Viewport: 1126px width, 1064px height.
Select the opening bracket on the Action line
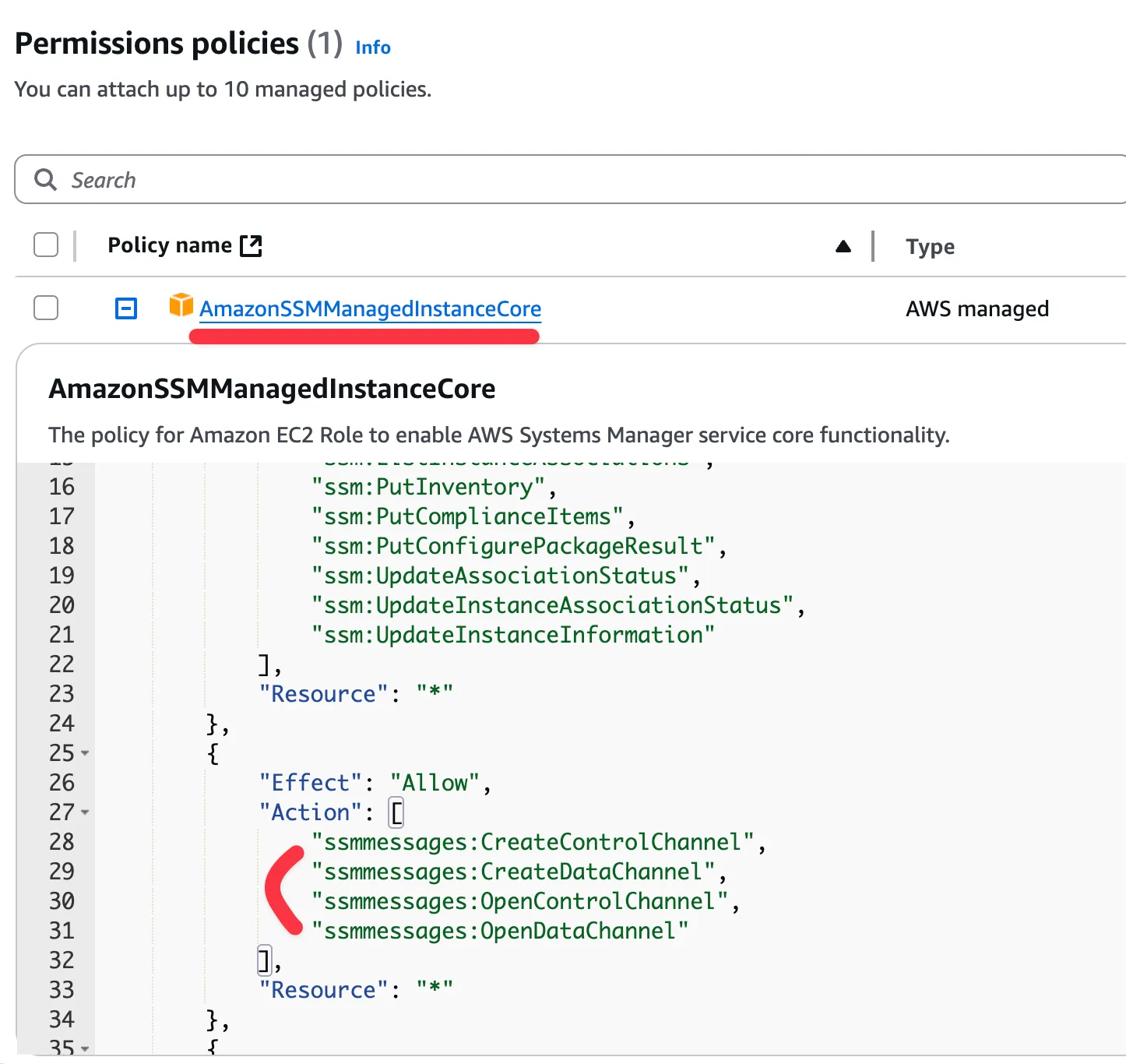(x=397, y=813)
